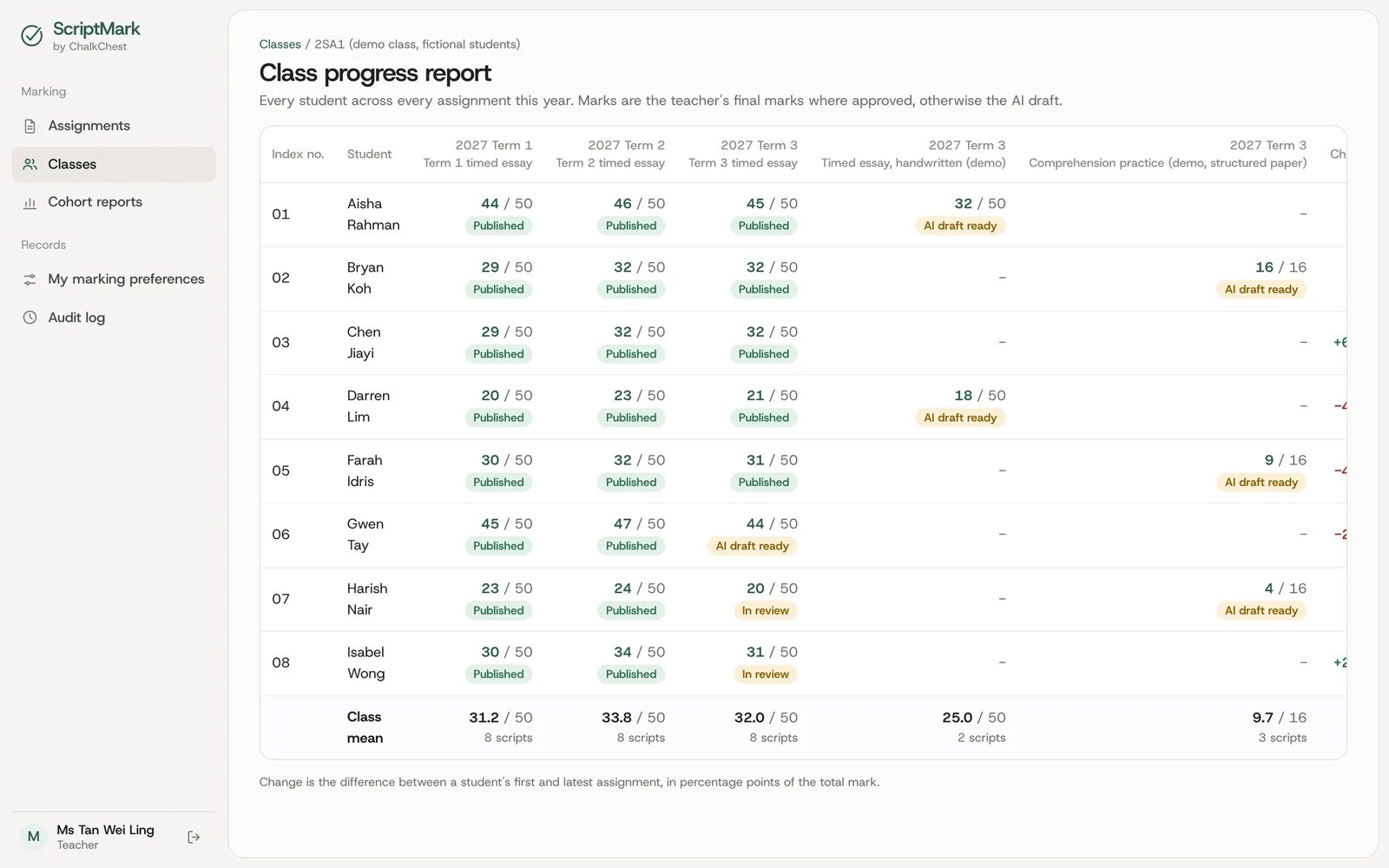1389x868 pixels.
Task: Click the Term 2 timed essay column header
Action: click(610, 155)
